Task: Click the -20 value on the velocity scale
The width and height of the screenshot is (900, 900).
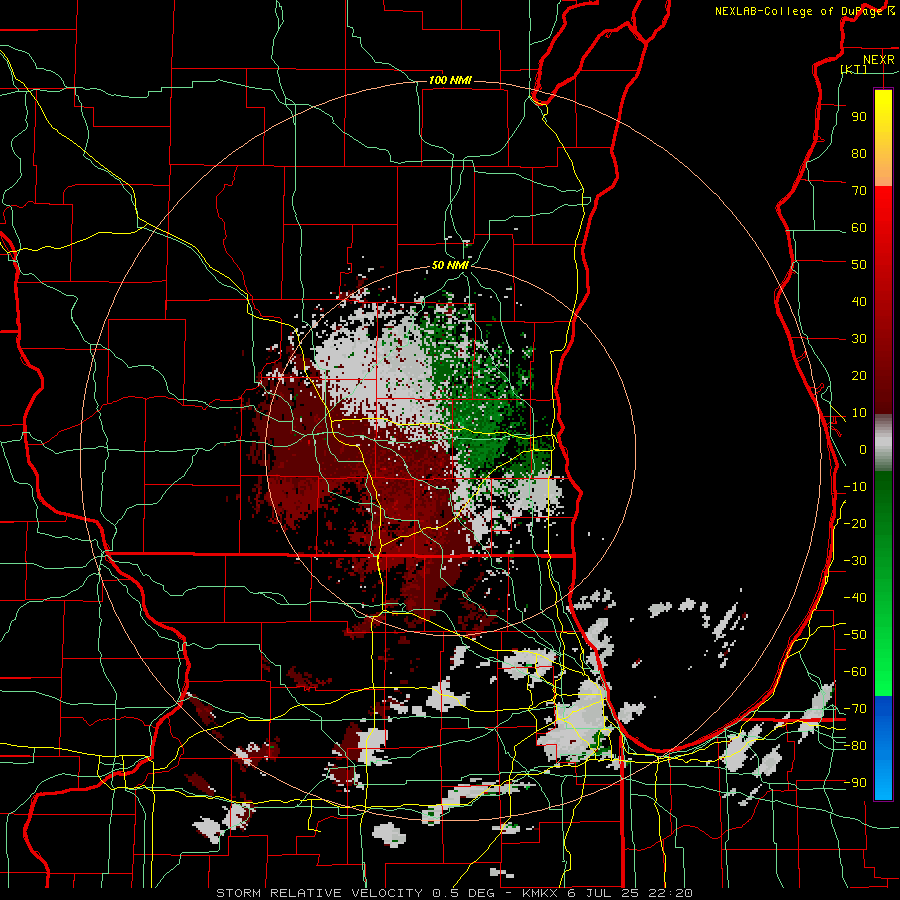Action: [855, 523]
